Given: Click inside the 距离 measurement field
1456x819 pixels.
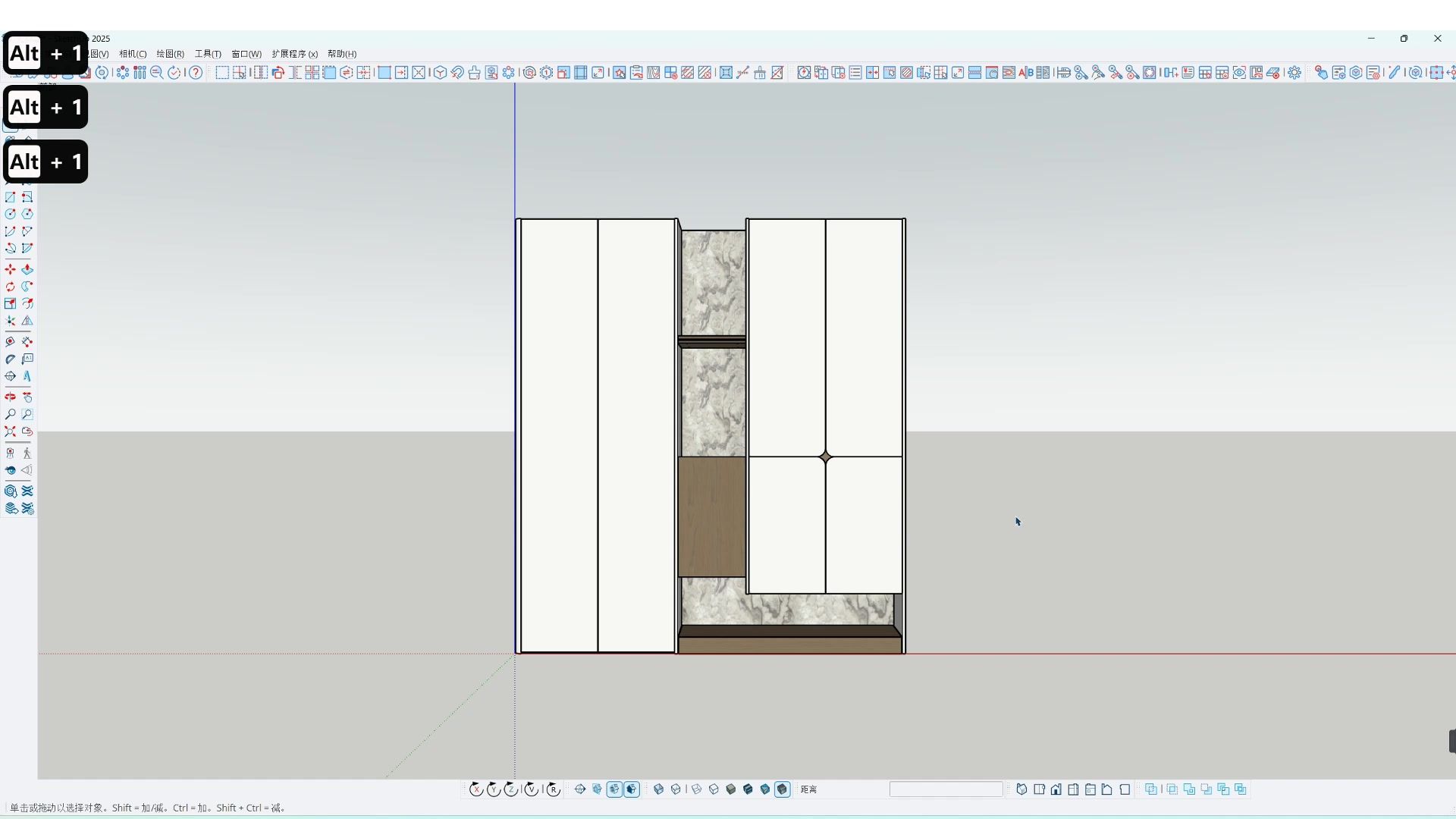Looking at the screenshot, I should tap(946, 789).
